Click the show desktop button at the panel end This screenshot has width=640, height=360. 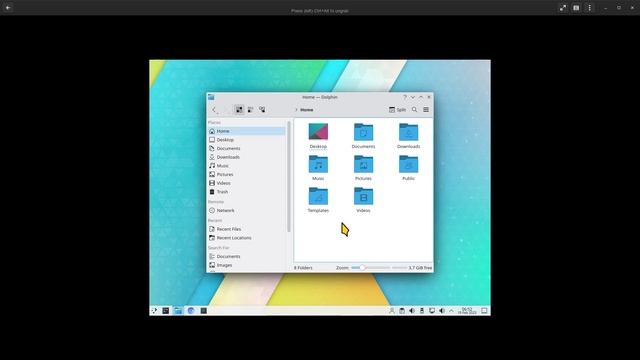(484, 311)
